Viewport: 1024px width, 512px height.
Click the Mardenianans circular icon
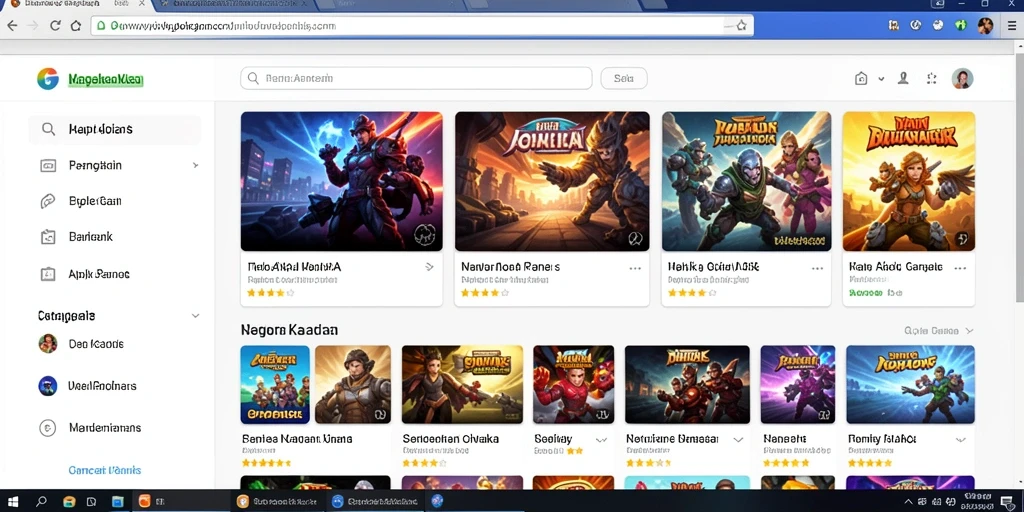(47, 428)
